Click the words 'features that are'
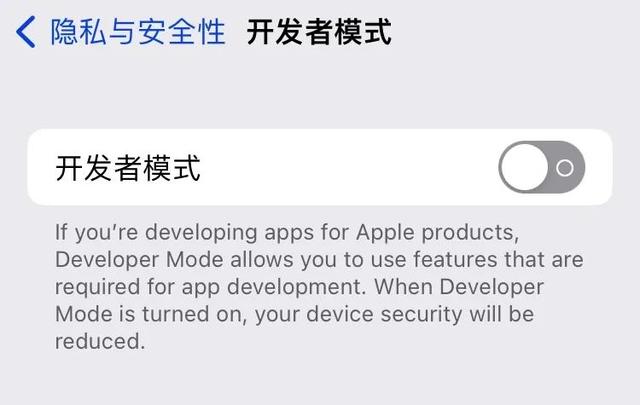 498,260
